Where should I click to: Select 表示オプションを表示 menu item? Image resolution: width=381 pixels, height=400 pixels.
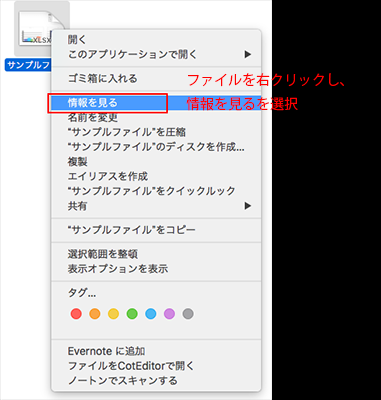(156, 269)
